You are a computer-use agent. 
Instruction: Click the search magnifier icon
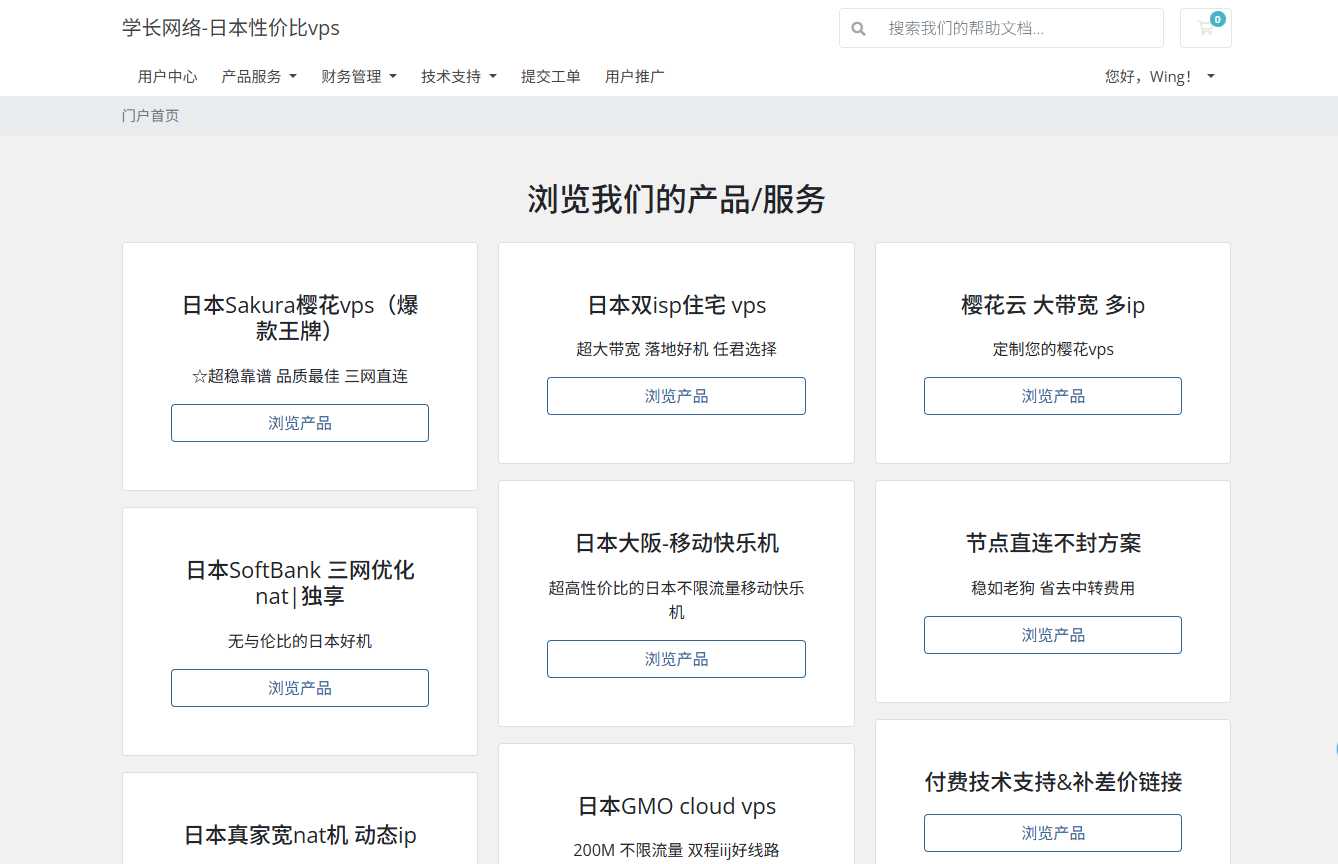(858, 29)
